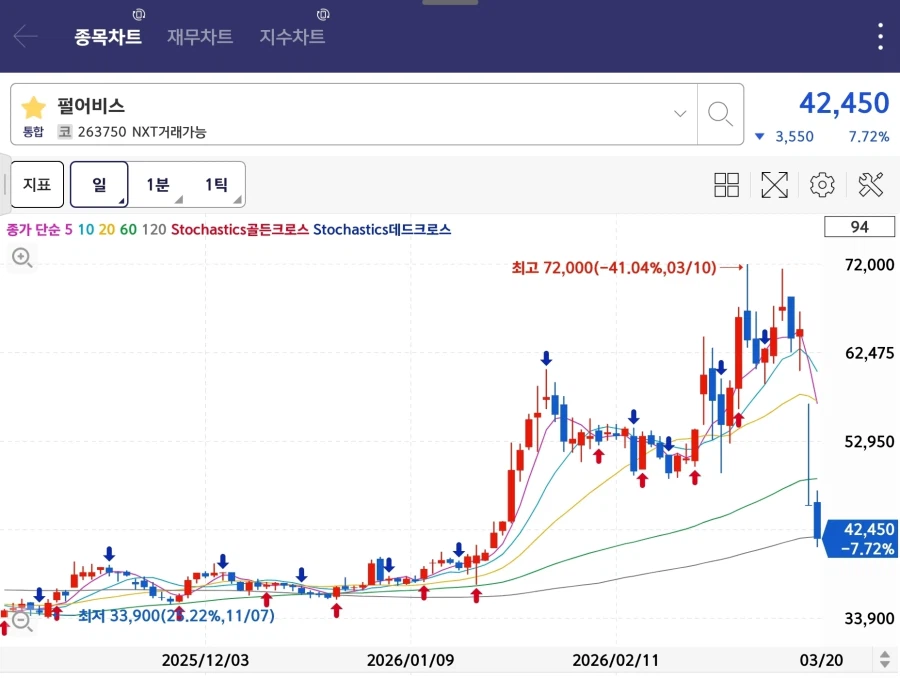Open chart settings gear icon
This screenshot has width=900, height=678.
(822, 184)
